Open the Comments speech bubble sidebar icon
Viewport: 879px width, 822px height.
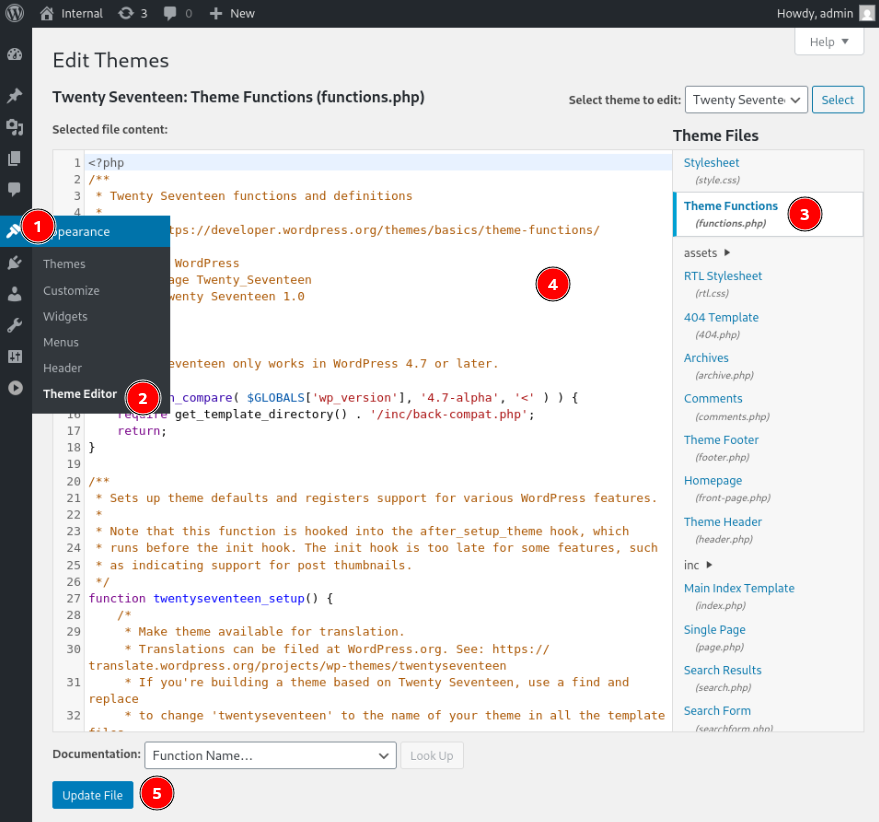point(15,189)
